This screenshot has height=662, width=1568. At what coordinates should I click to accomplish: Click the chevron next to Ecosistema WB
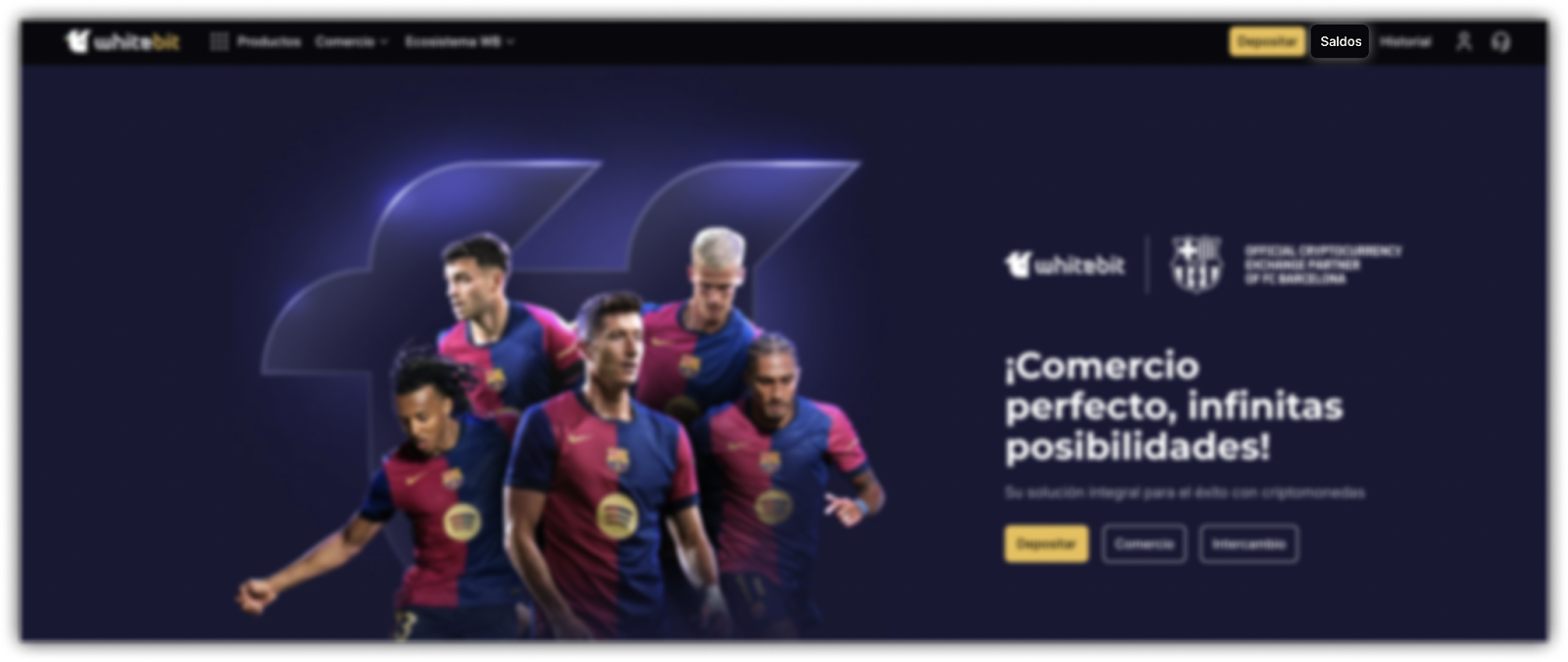[x=511, y=42]
